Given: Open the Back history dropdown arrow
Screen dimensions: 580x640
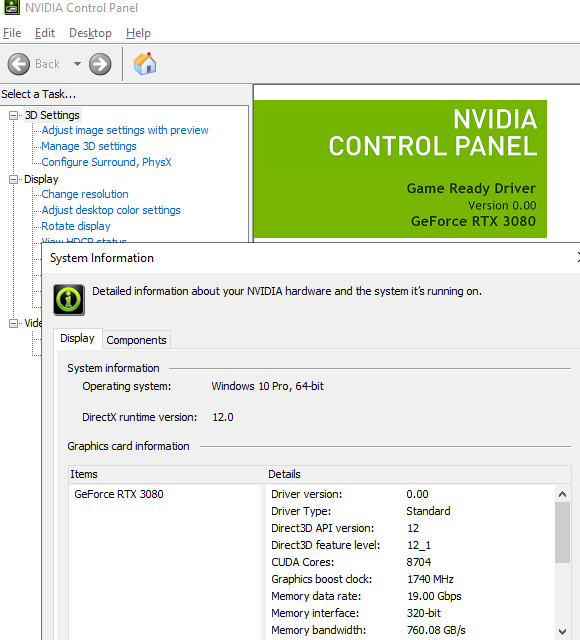Looking at the screenshot, I should point(77,64).
